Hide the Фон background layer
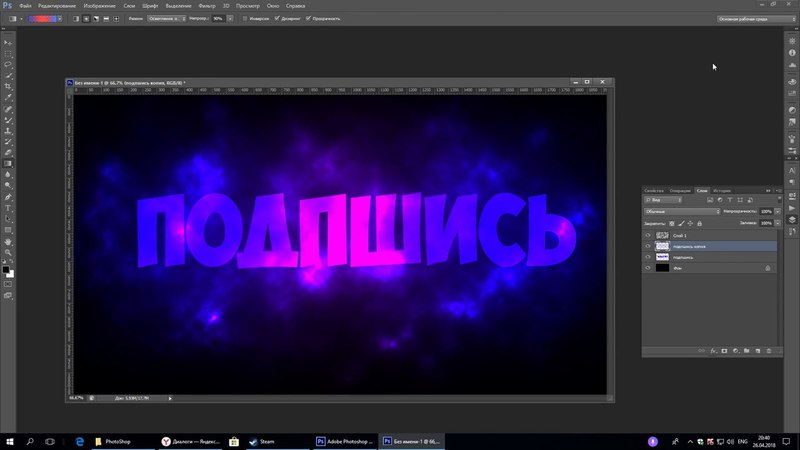The height and width of the screenshot is (450, 800). pos(648,268)
